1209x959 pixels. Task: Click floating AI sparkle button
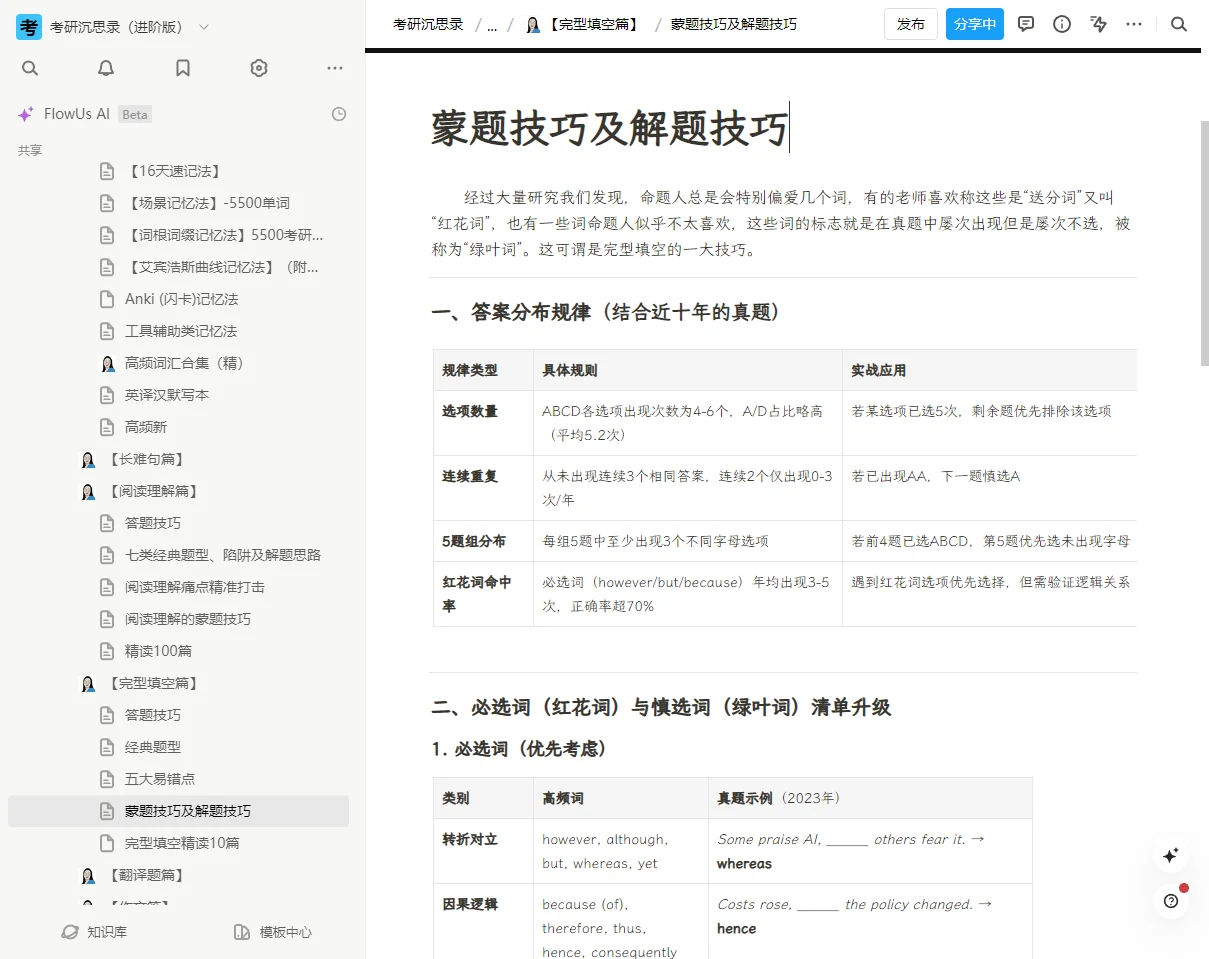[x=1171, y=856]
